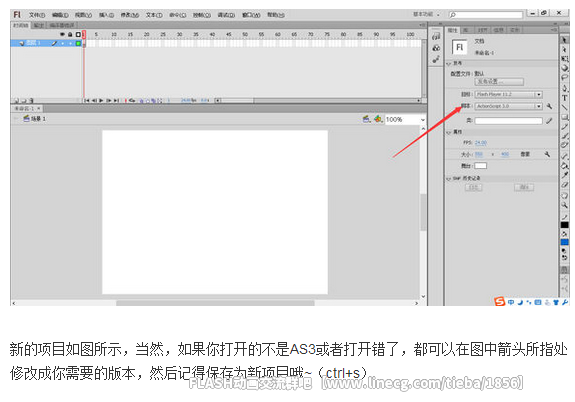Screen dimensions: 575x402
Task: Select the Text (T) tool
Action: tap(564, 98)
